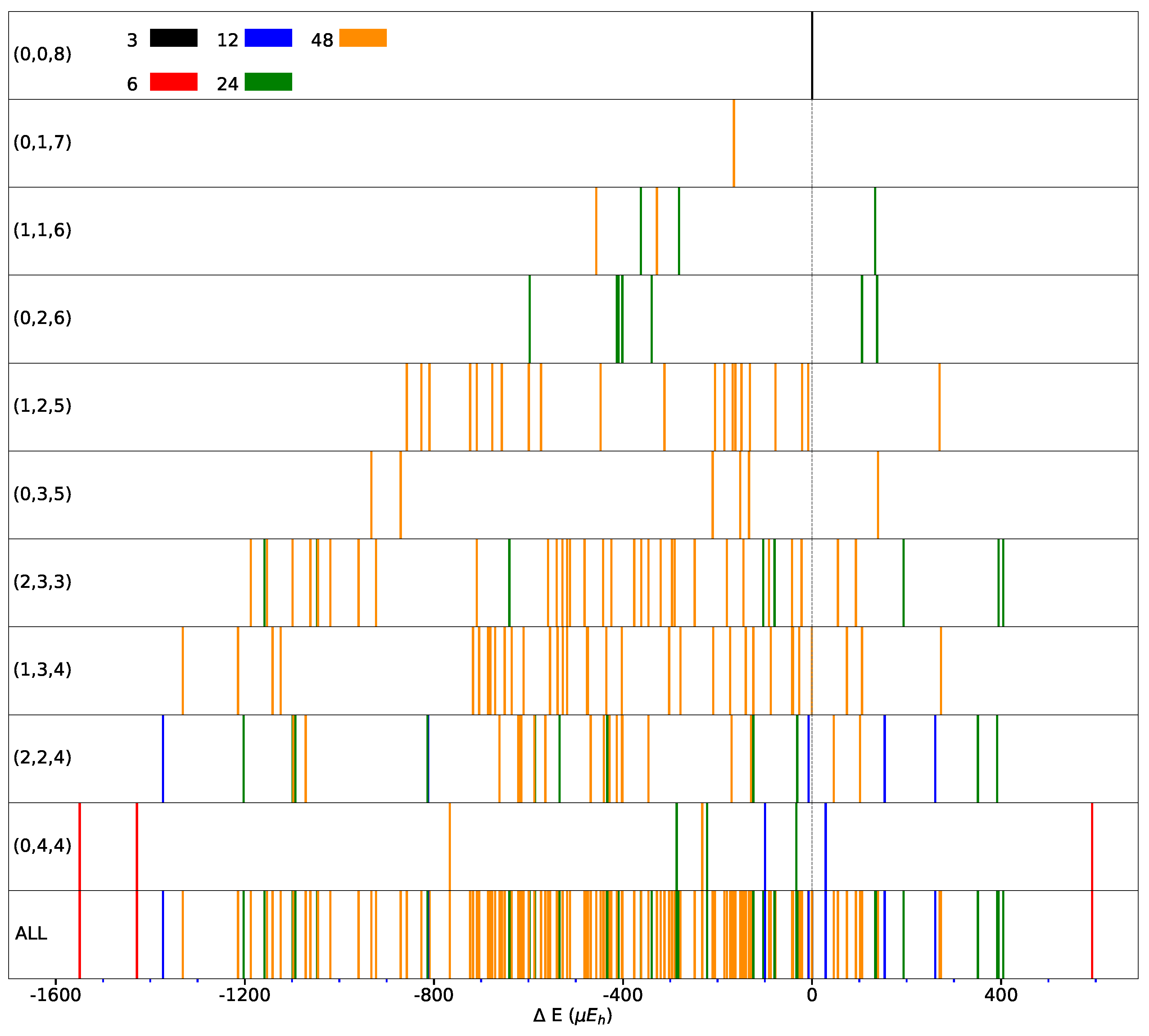Image resolution: width=1149 pixels, height=1036 pixels.
Task: Click the (2,3,3) row label
Action: click(x=43, y=582)
